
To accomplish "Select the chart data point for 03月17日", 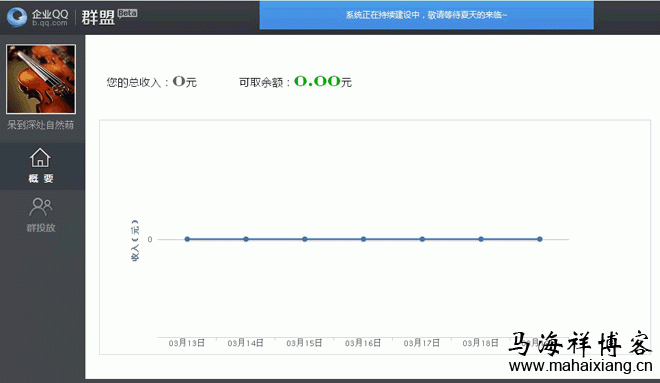I will (422, 239).
